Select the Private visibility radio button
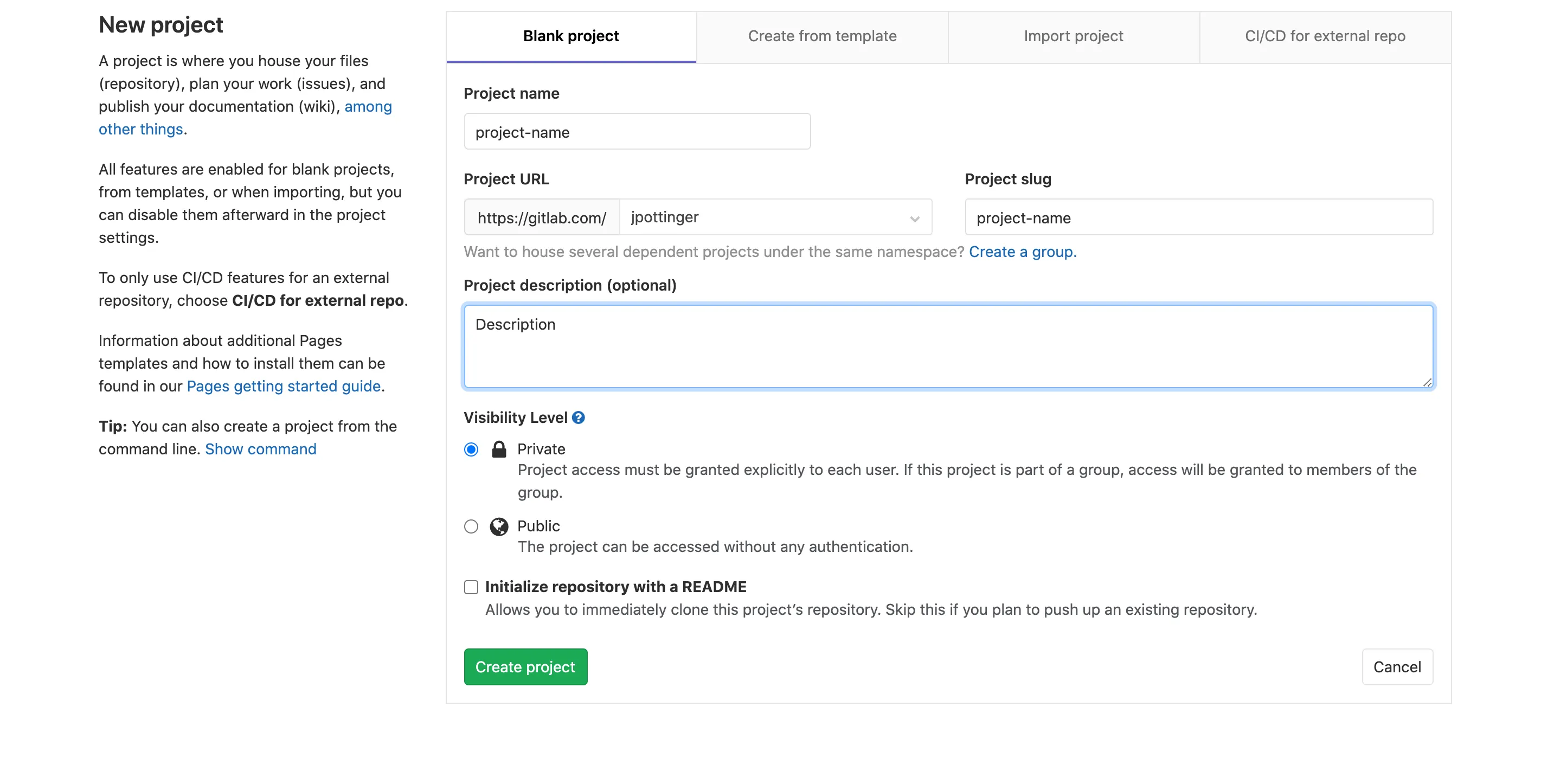The width and height of the screenshot is (1554, 784). [x=471, y=449]
